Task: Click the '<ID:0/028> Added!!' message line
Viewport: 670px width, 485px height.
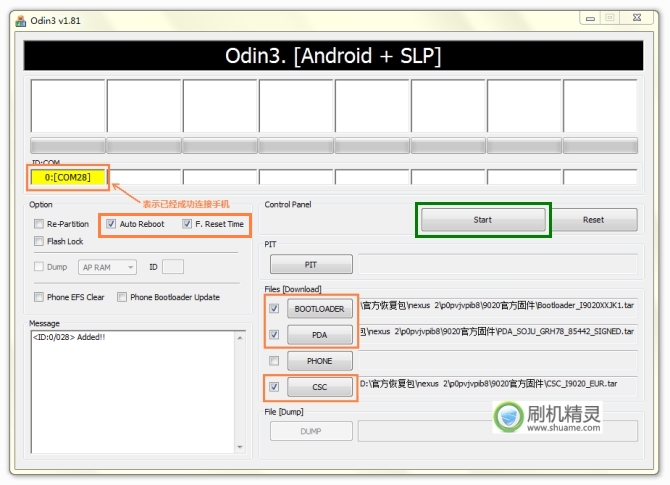Action: click(69, 337)
